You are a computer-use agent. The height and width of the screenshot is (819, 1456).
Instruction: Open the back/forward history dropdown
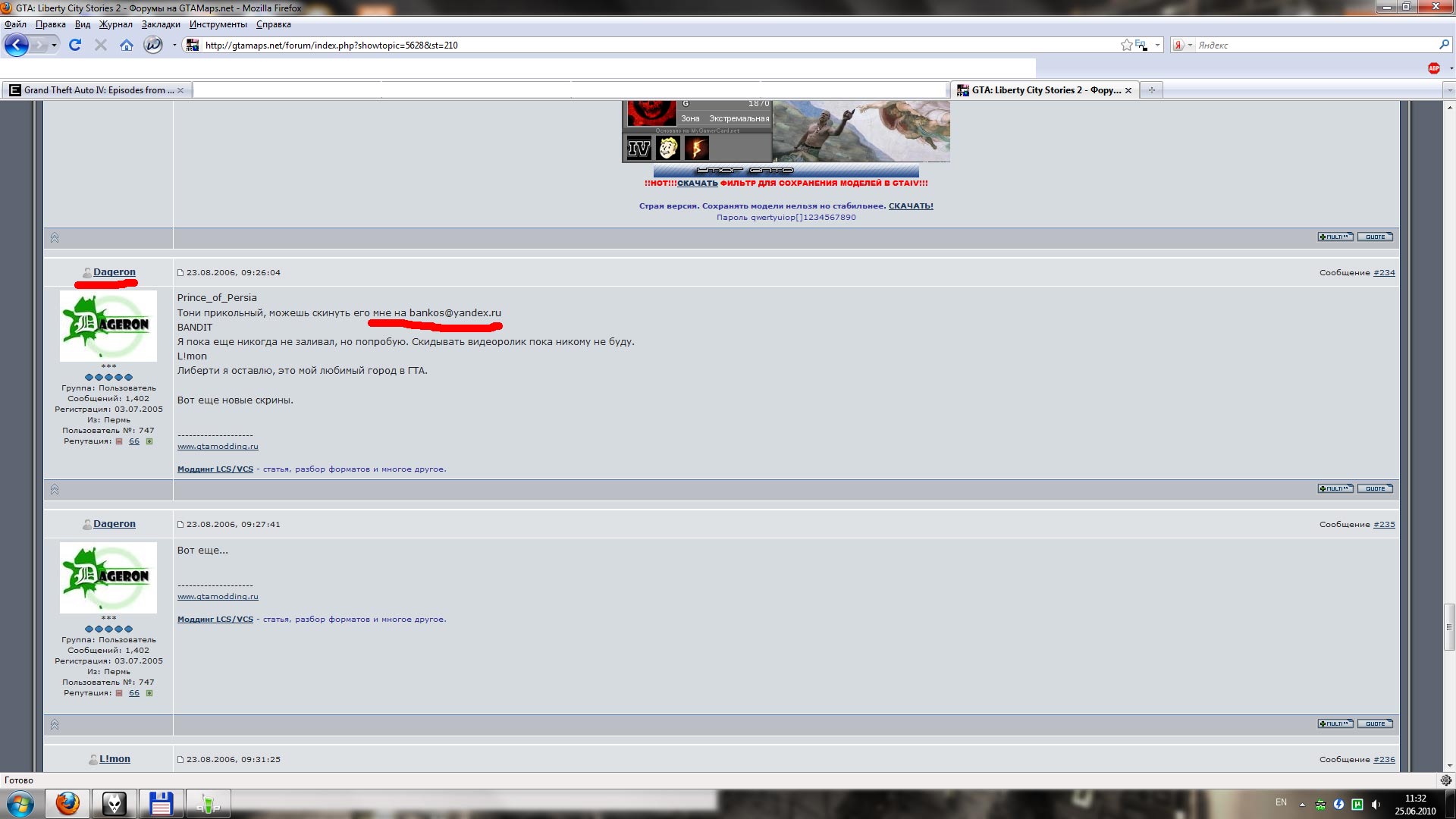(x=54, y=45)
